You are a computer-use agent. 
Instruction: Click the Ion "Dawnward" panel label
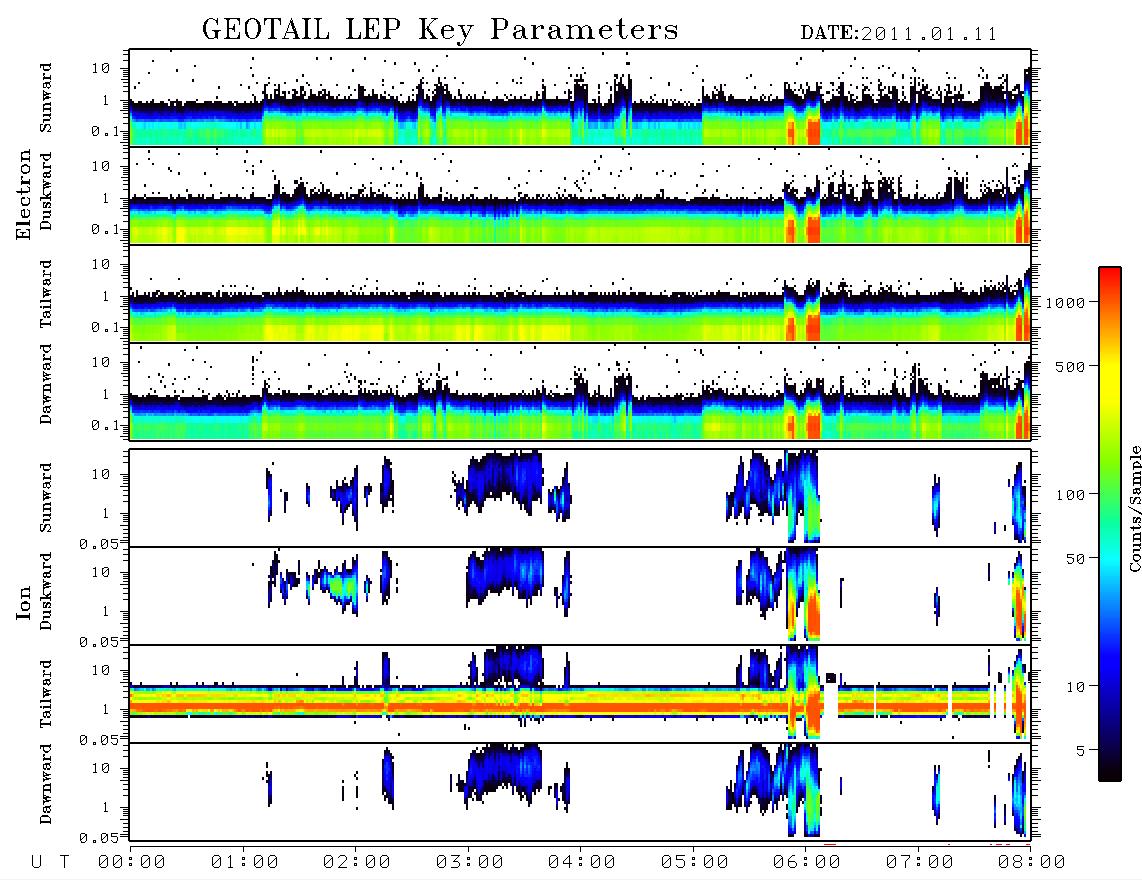pyautogui.click(x=46, y=784)
